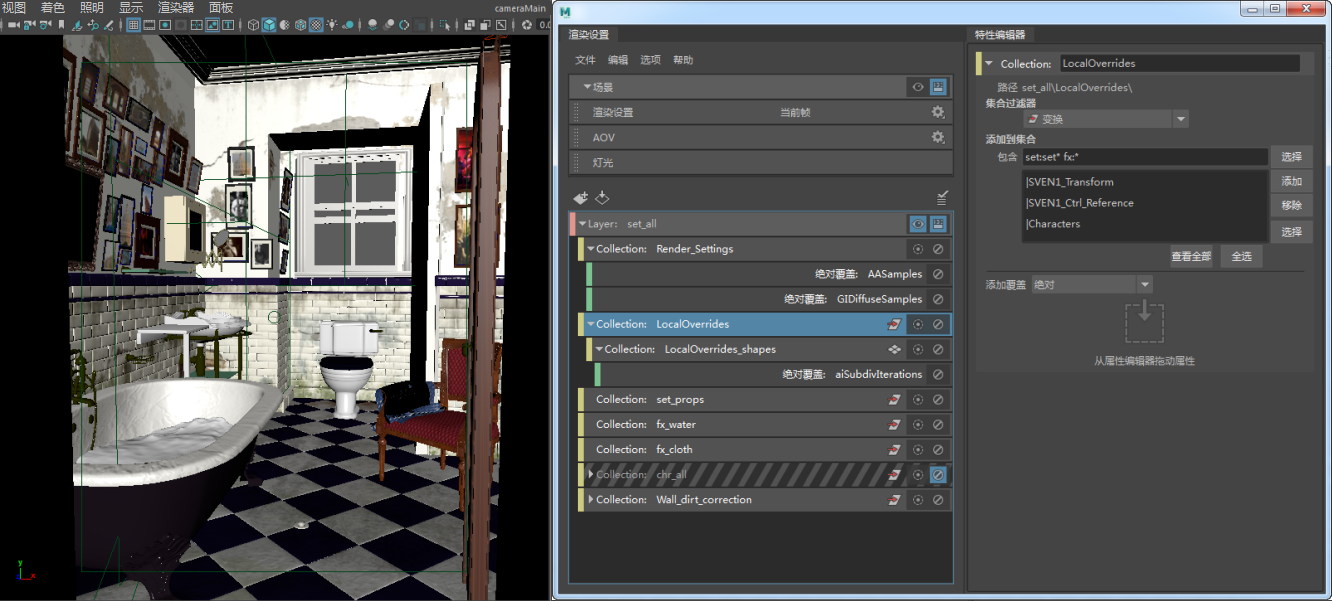
Task: Open the viewport 照明 menu
Action: click(x=91, y=7)
